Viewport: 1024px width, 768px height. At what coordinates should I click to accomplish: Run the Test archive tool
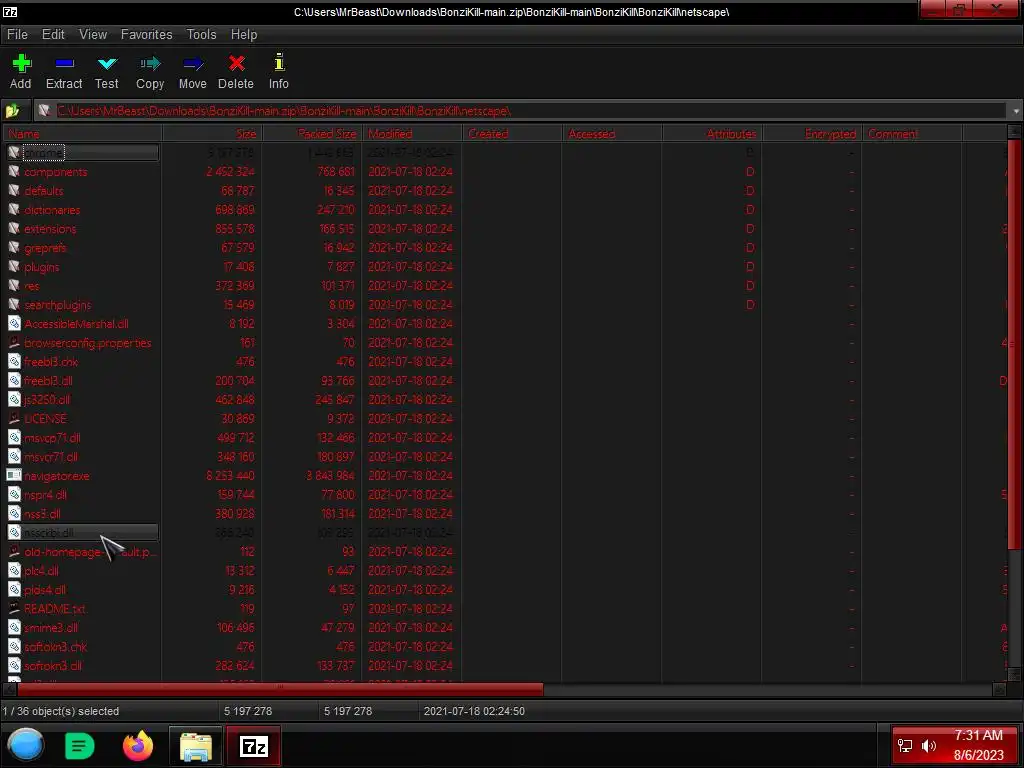107,63
